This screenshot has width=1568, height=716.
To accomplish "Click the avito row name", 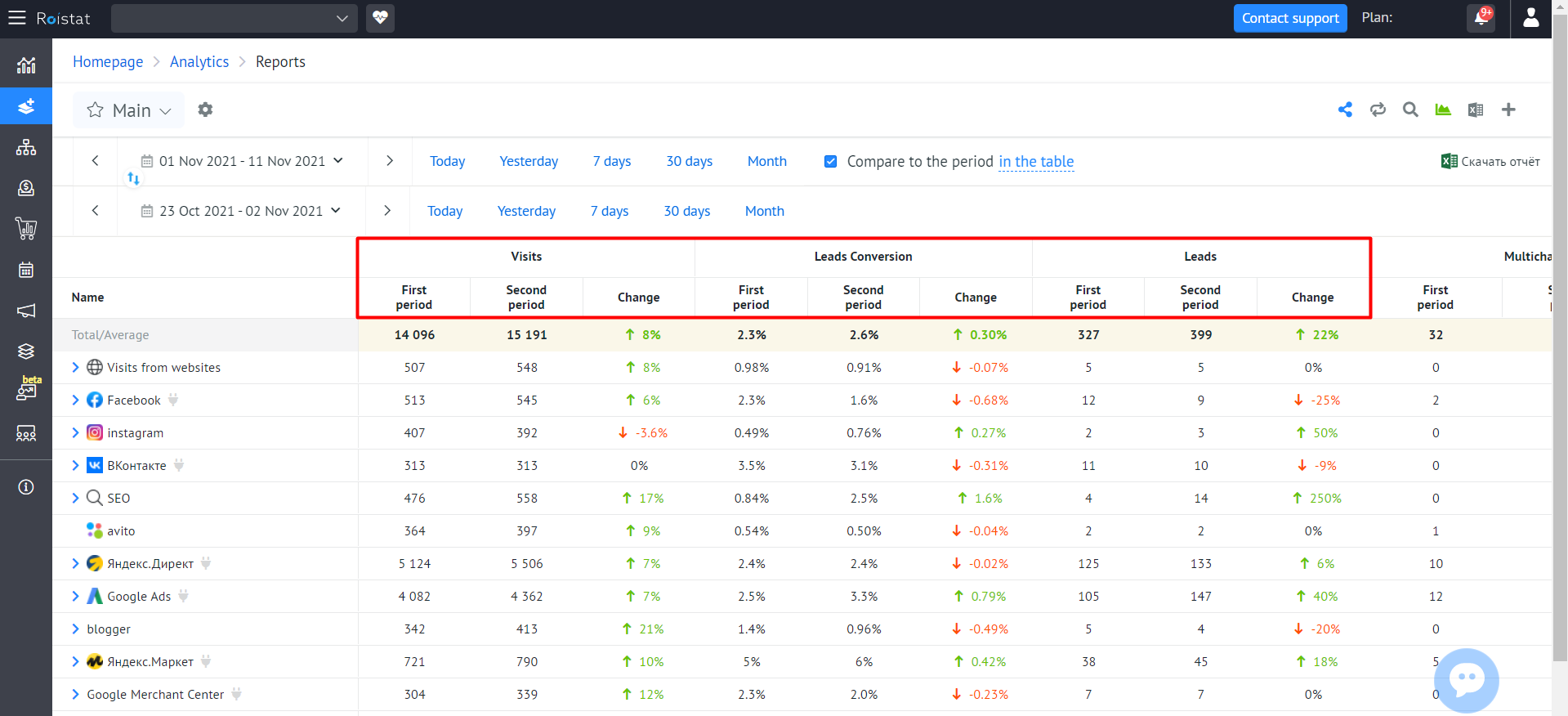I will pyautogui.click(x=121, y=531).
